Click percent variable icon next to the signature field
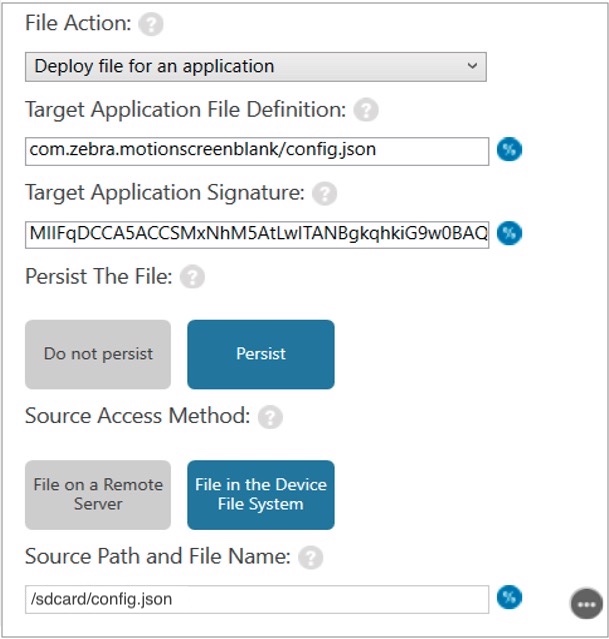This screenshot has height=639, width=609. point(510,234)
